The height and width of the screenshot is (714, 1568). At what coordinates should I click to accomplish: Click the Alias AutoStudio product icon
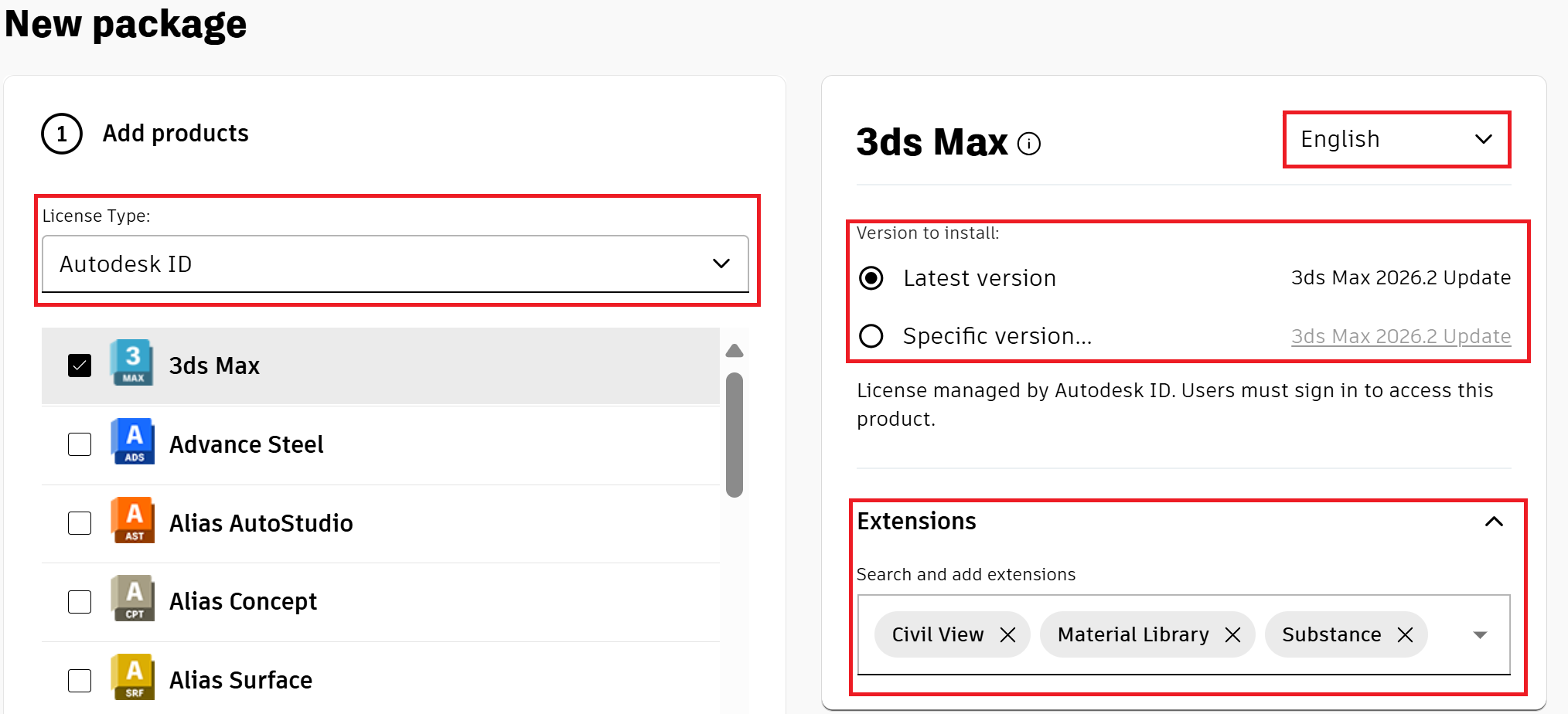pos(131,522)
